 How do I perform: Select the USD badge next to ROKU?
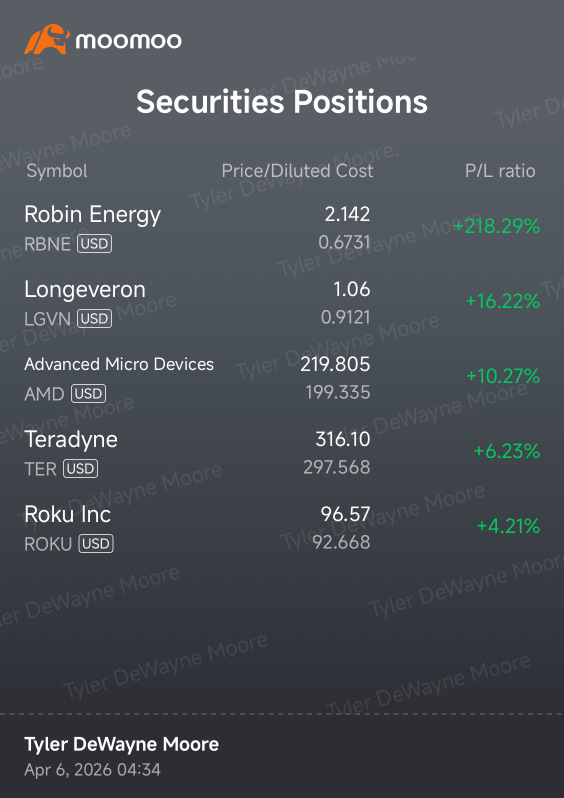tap(96, 544)
